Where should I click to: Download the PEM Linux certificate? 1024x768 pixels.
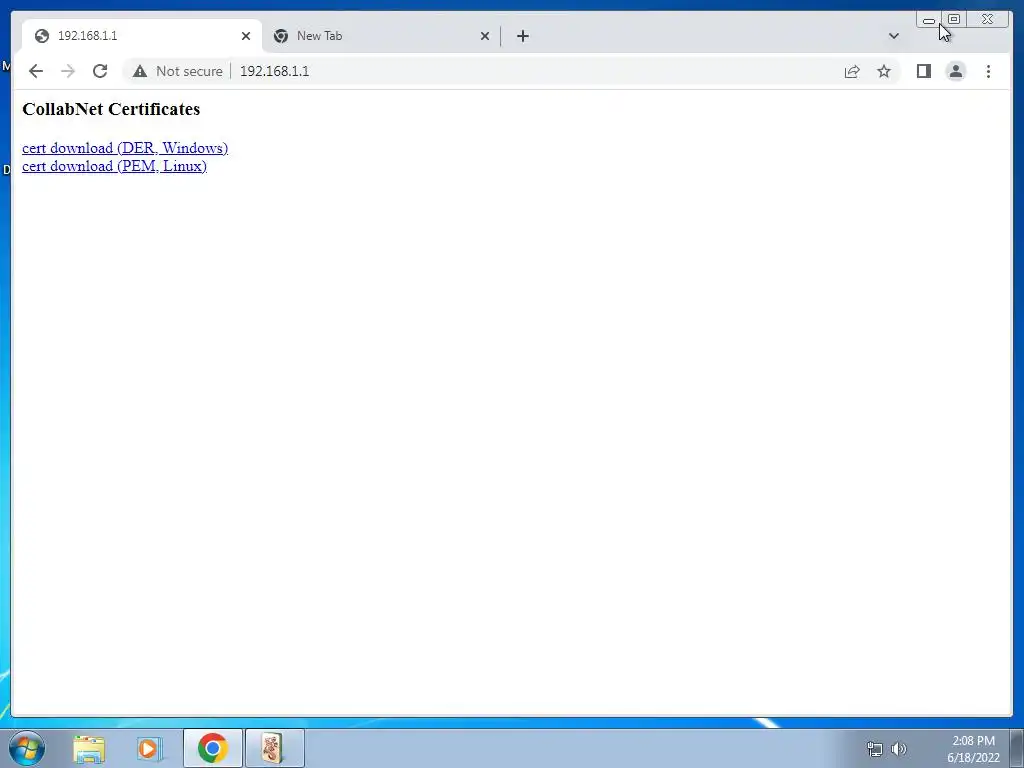pyautogui.click(x=114, y=167)
